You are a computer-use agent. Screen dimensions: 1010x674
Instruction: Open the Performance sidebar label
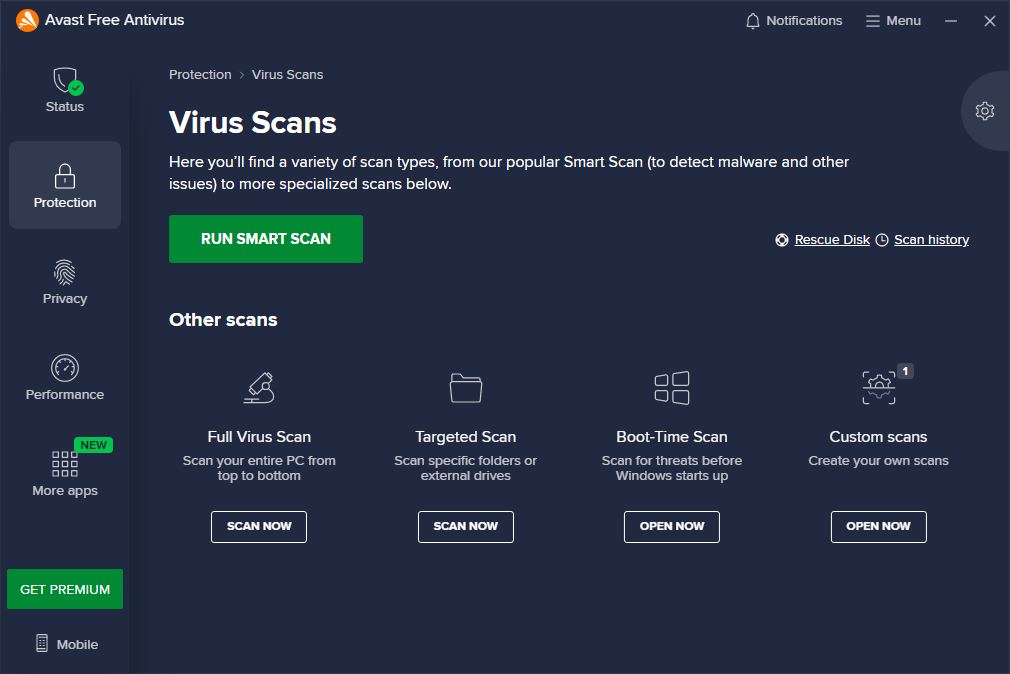pos(64,394)
